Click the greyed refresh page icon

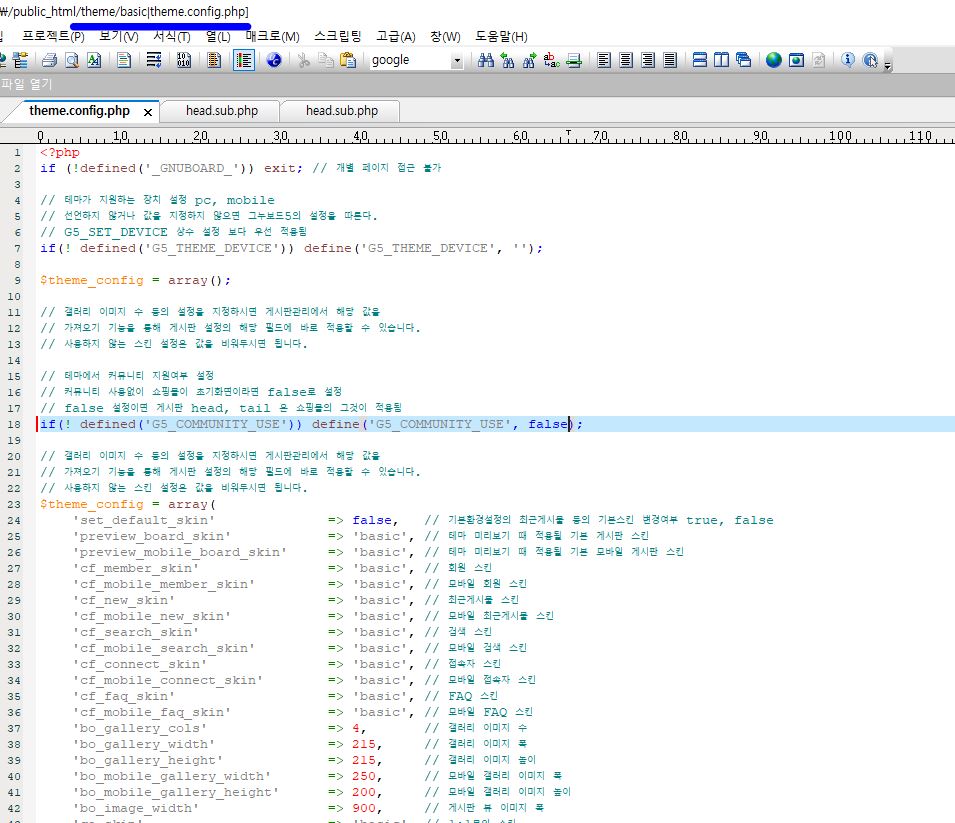click(x=819, y=60)
